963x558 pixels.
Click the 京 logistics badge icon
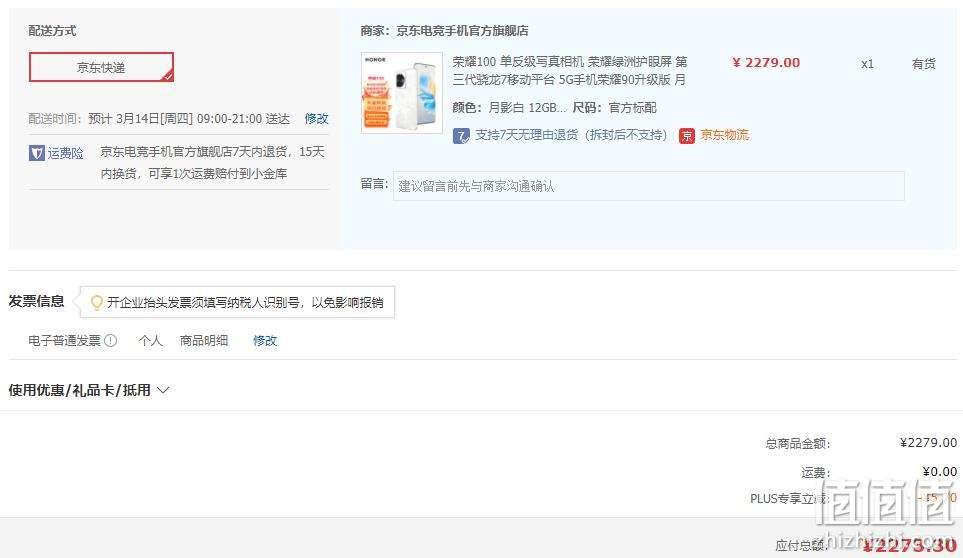pyautogui.click(x=686, y=136)
